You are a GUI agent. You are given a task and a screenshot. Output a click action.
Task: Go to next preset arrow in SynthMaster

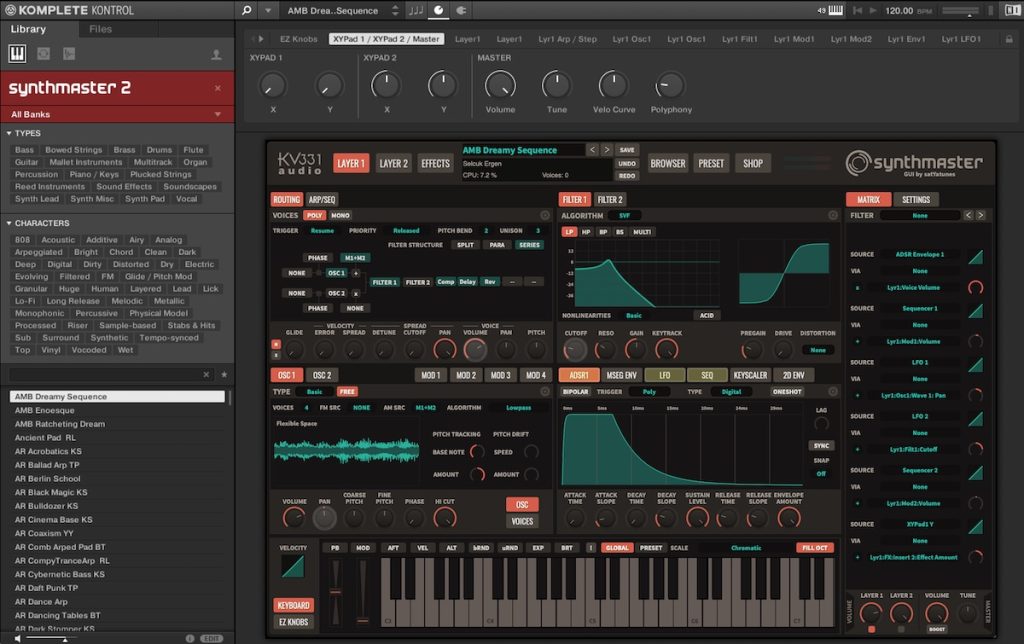coord(606,150)
